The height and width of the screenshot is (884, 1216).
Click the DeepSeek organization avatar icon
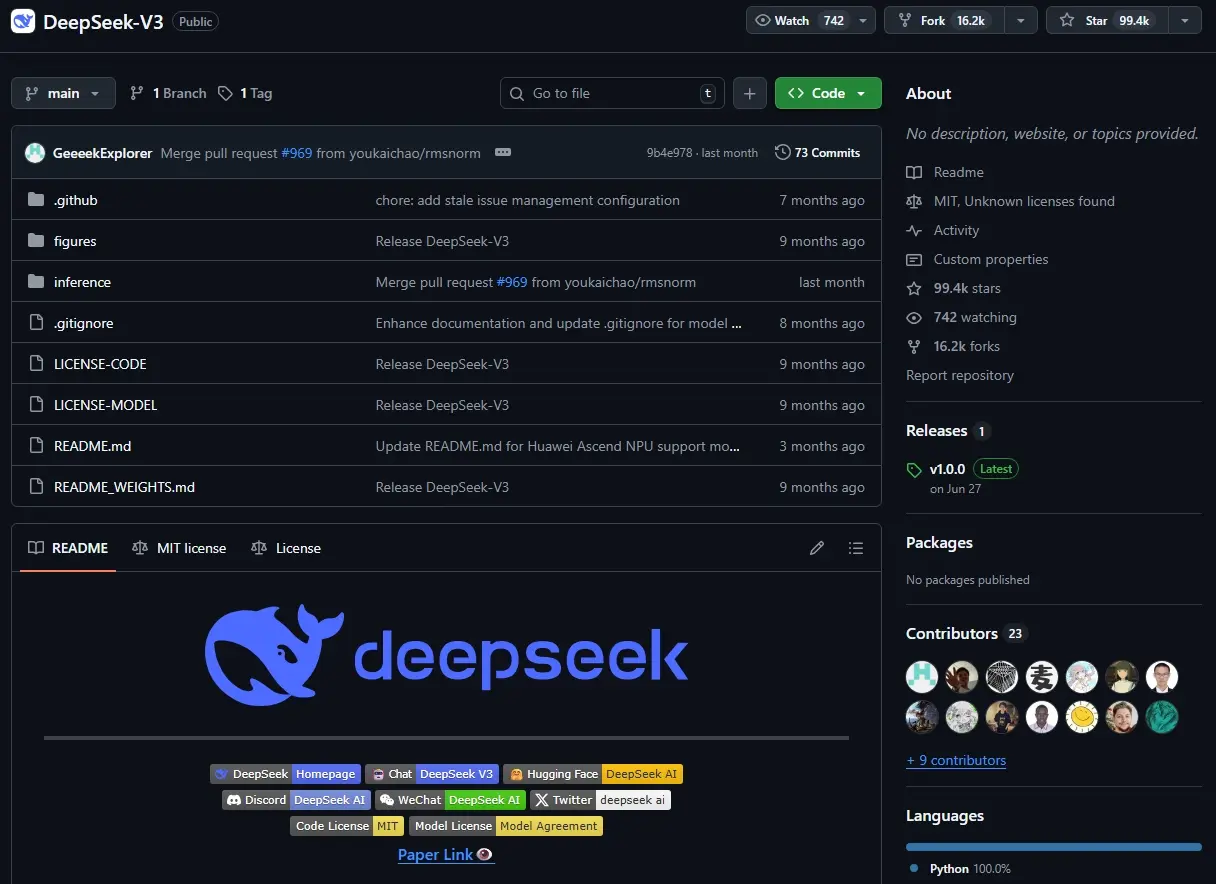coord(23,20)
